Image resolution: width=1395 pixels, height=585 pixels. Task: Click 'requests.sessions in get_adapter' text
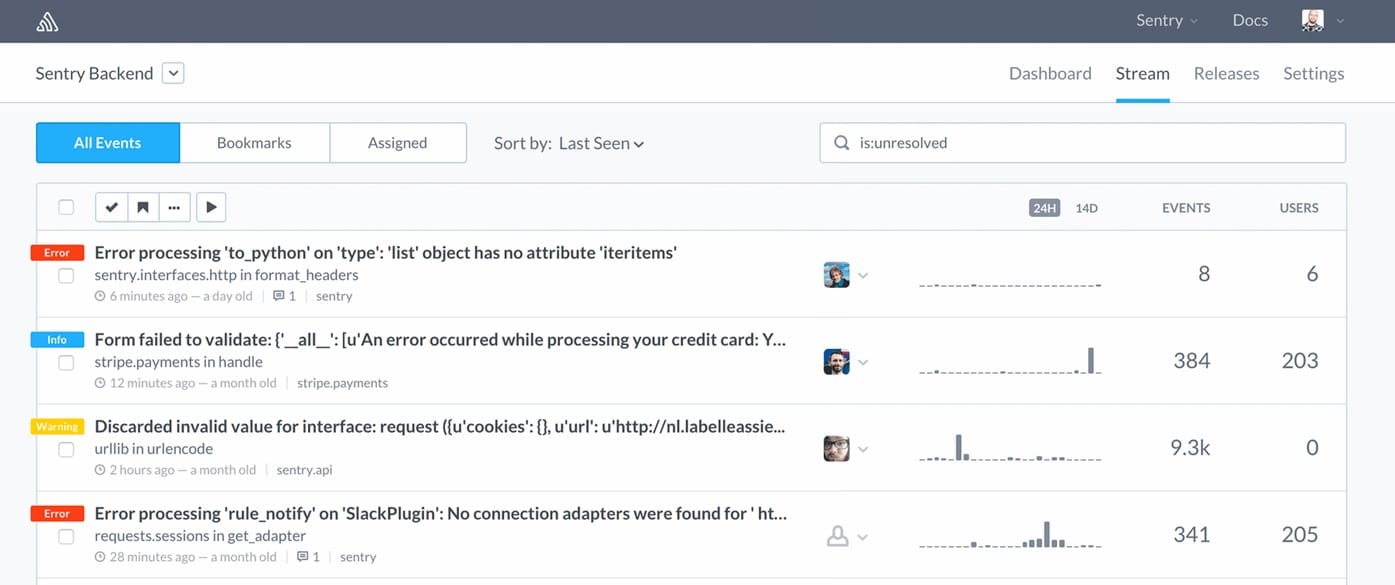[x=200, y=536]
